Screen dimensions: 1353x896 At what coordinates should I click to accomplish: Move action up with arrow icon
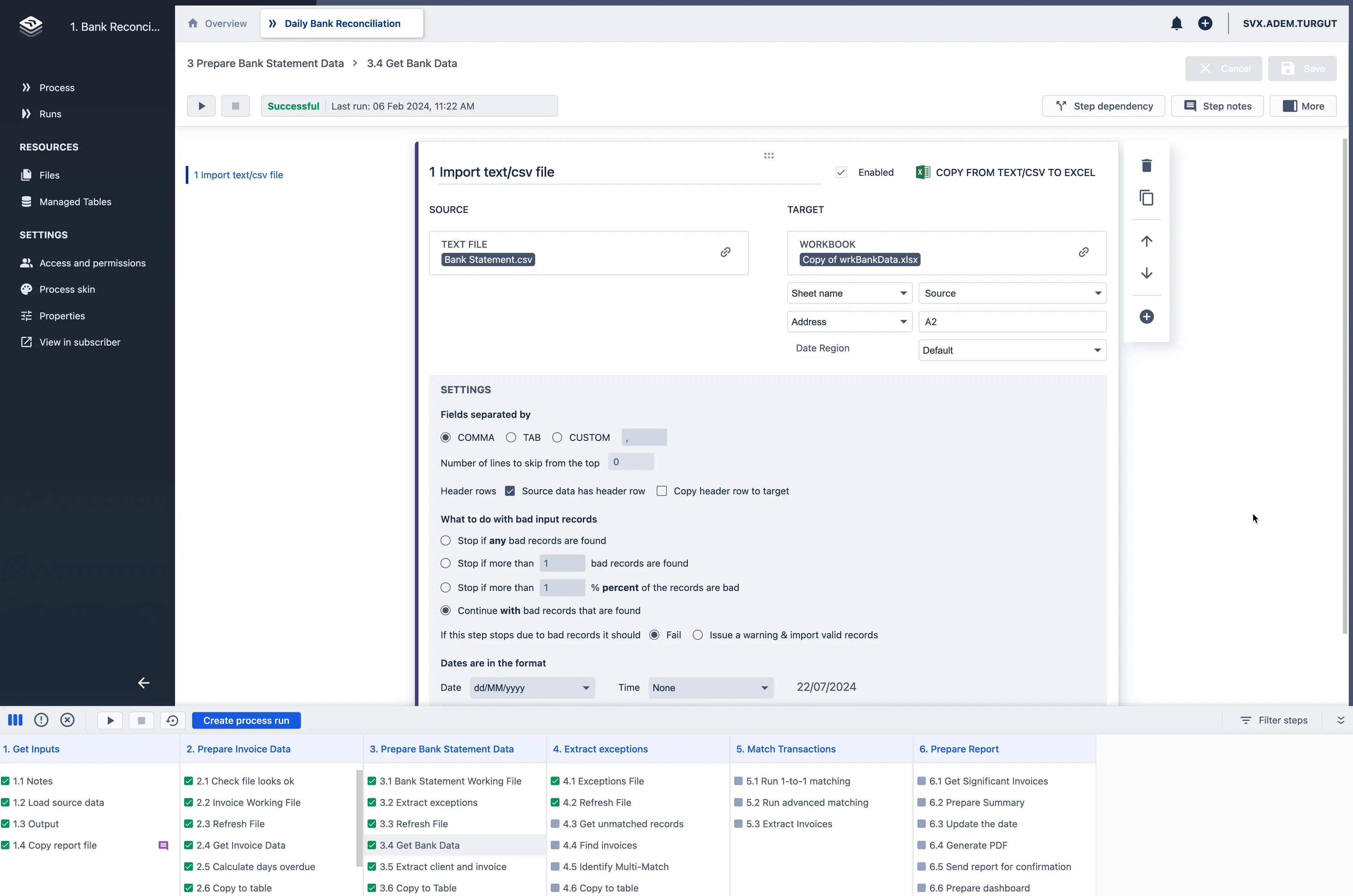pyautogui.click(x=1146, y=241)
